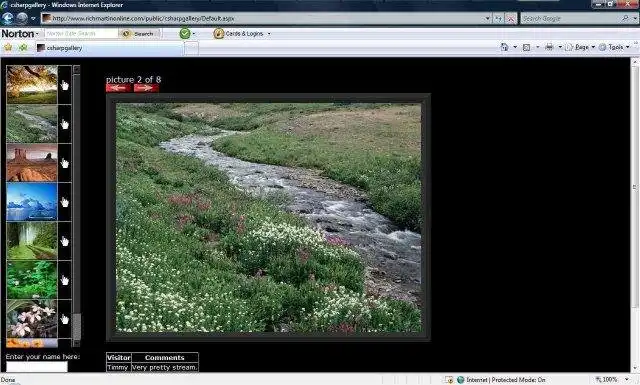Click the 'Visitor' column header
The width and height of the screenshot is (640, 385).
pyautogui.click(x=118, y=358)
